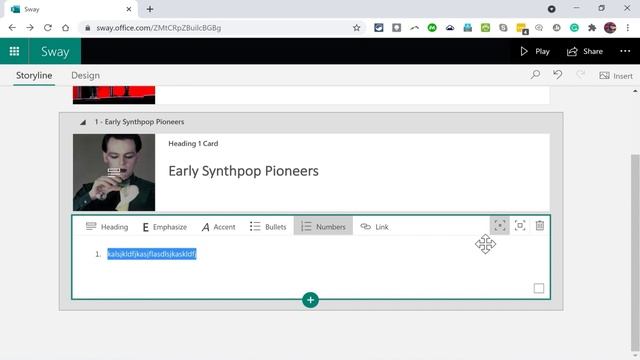Image resolution: width=640 pixels, height=360 pixels.
Task: Open the Extensions puzzle icon
Action: pos(592,28)
